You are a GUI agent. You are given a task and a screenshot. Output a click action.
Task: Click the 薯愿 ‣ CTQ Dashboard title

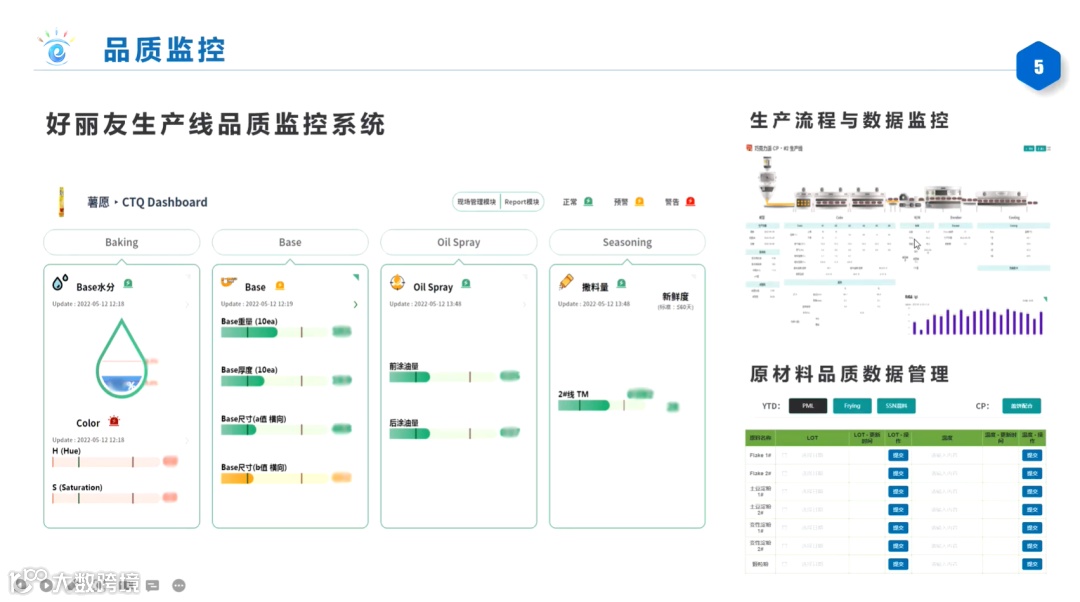click(x=147, y=202)
